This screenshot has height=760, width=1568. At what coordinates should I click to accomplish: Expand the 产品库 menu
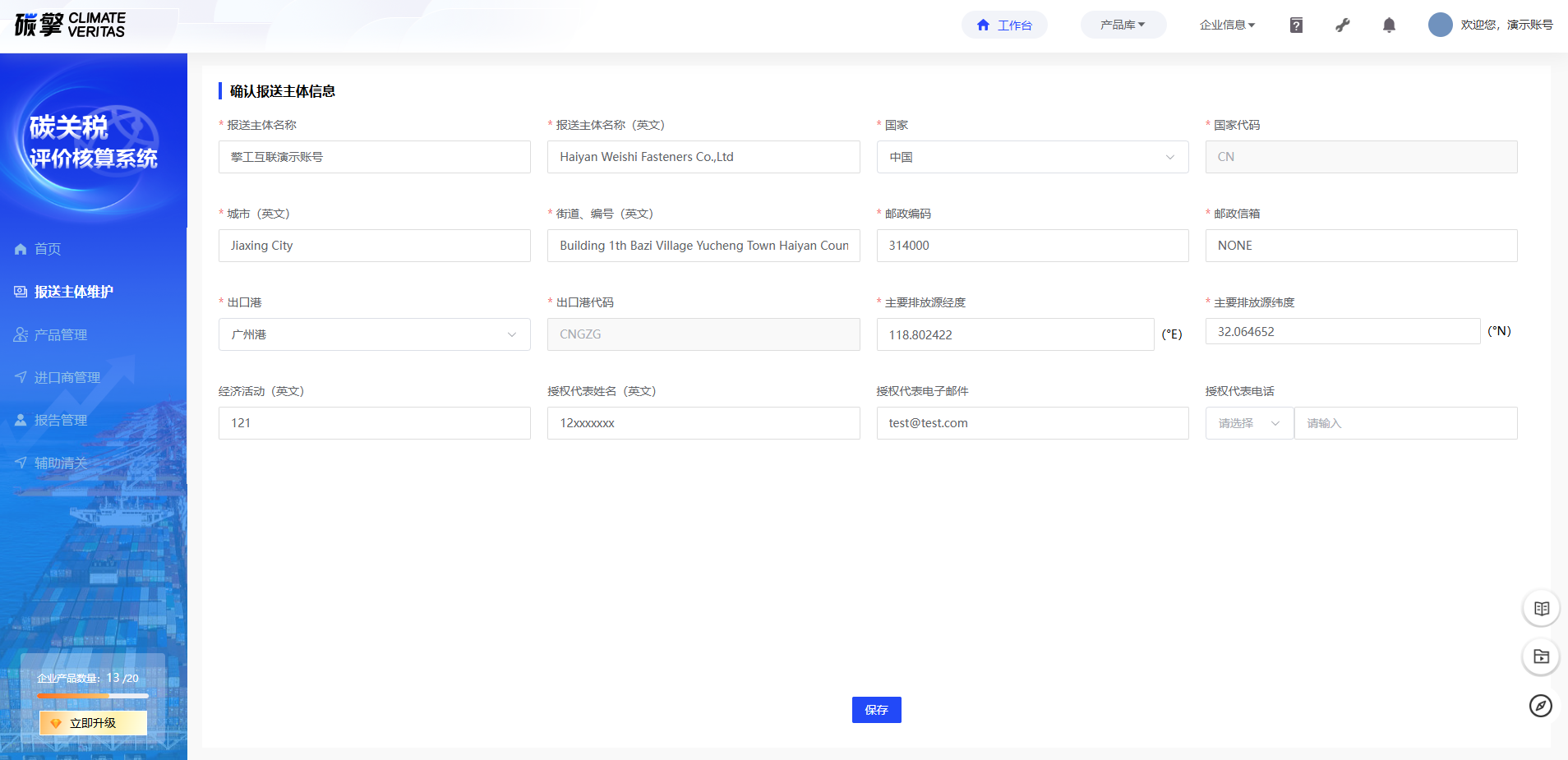[x=1123, y=25]
